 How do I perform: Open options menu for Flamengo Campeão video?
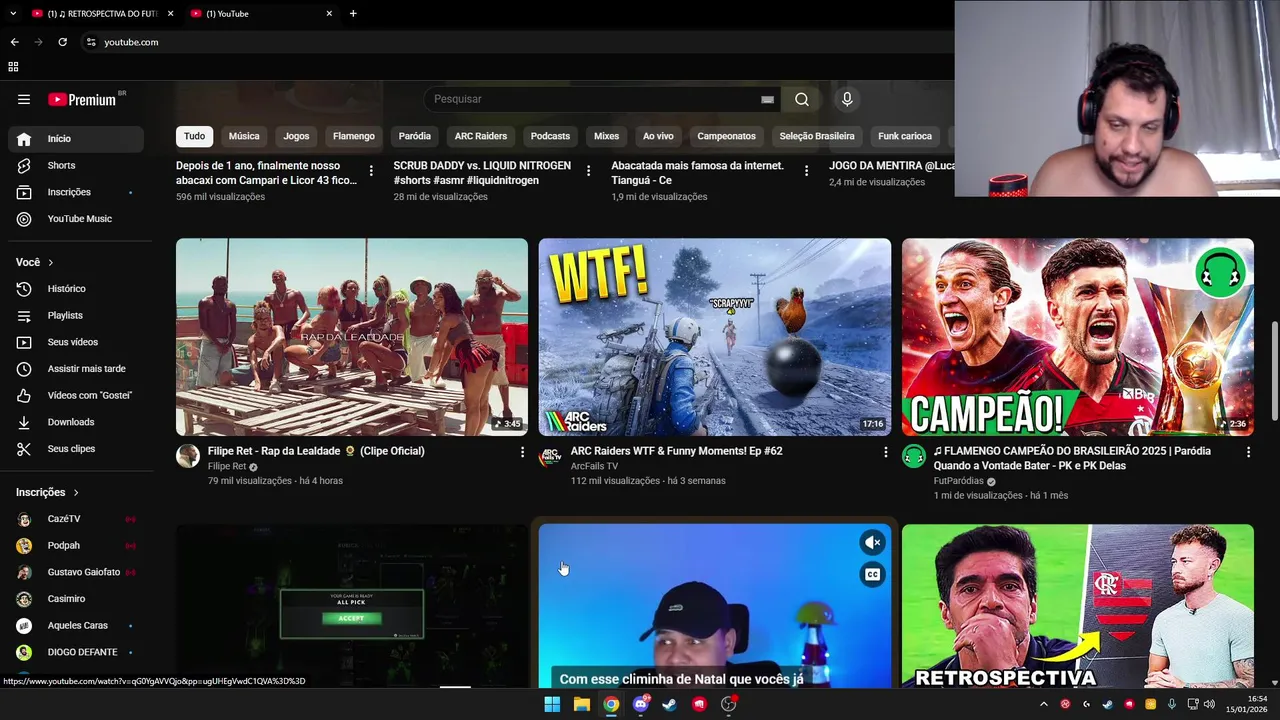coord(1248,452)
